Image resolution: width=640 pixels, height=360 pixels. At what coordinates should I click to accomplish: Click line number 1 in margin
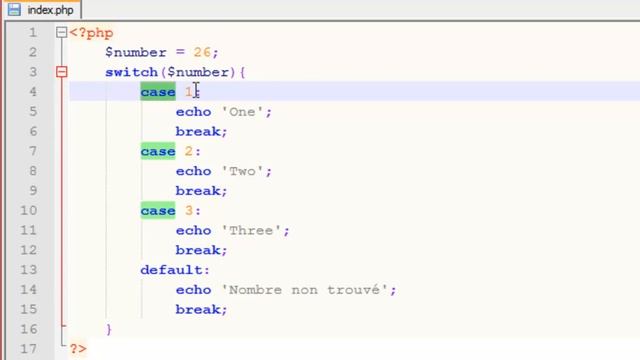33,33
